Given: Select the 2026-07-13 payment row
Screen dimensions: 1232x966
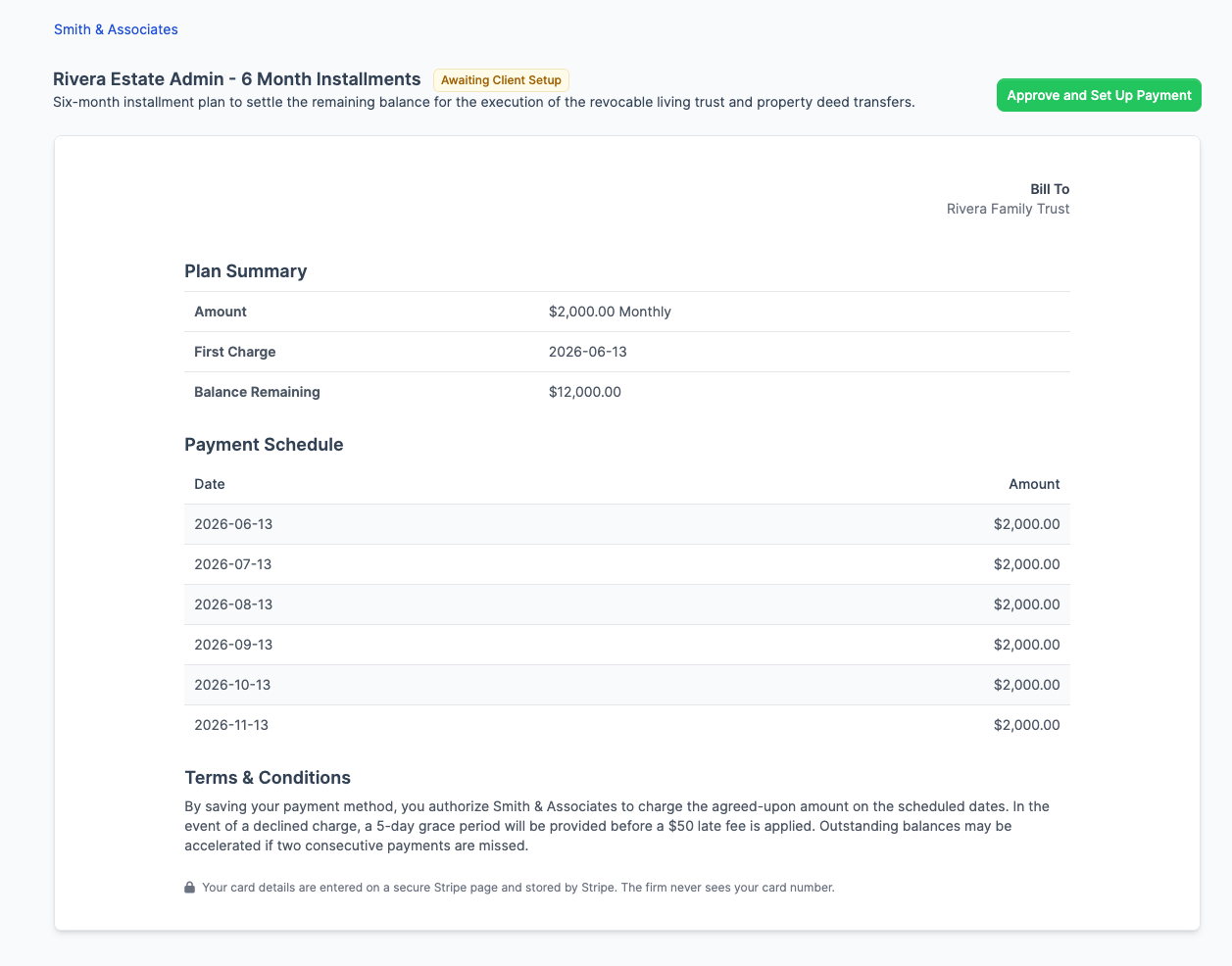Looking at the screenshot, I should click(x=627, y=564).
